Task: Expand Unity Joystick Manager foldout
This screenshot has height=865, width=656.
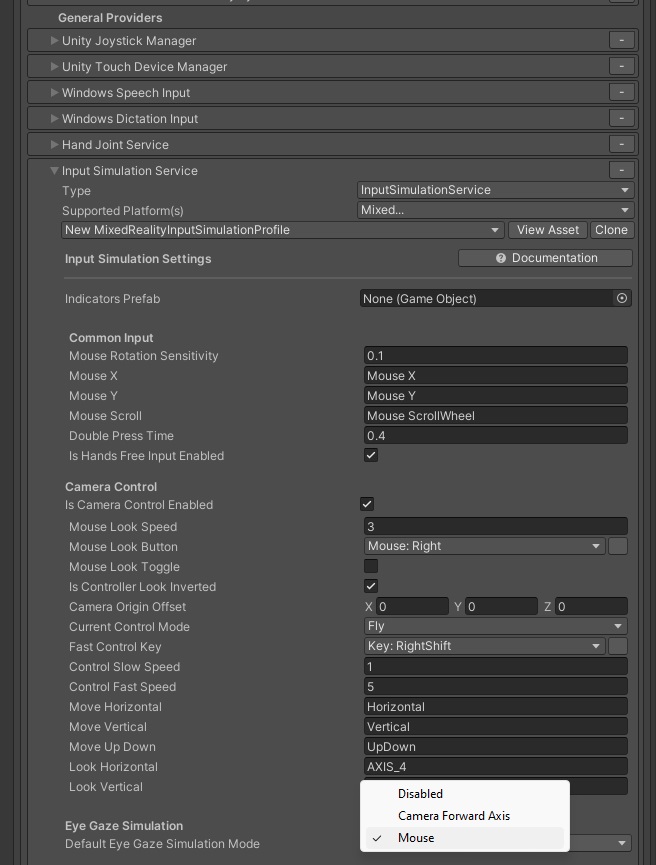Action: (54, 40)
